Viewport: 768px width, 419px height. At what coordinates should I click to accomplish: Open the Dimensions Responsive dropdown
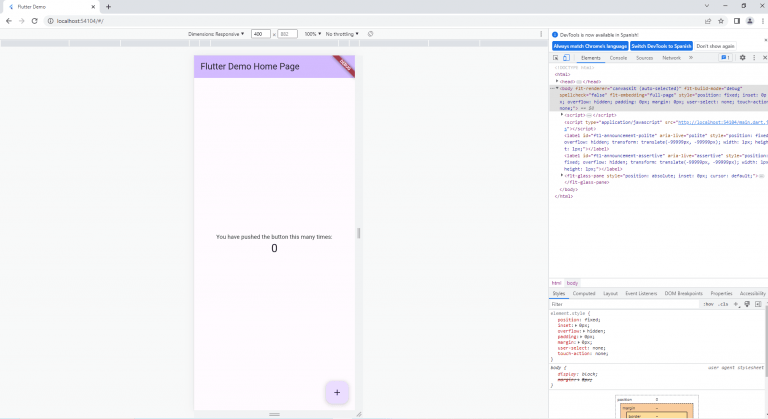[x=216, y=34]
